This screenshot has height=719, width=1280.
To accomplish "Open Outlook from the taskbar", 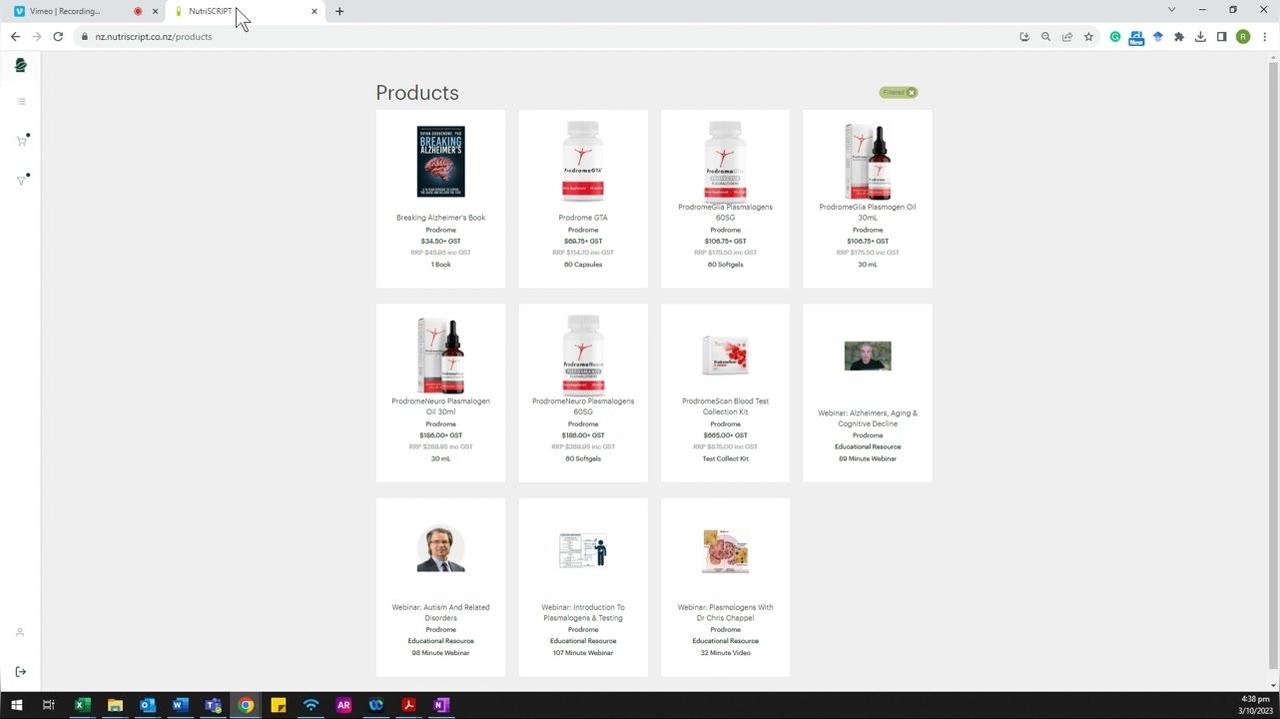I will tap(148, 705).
